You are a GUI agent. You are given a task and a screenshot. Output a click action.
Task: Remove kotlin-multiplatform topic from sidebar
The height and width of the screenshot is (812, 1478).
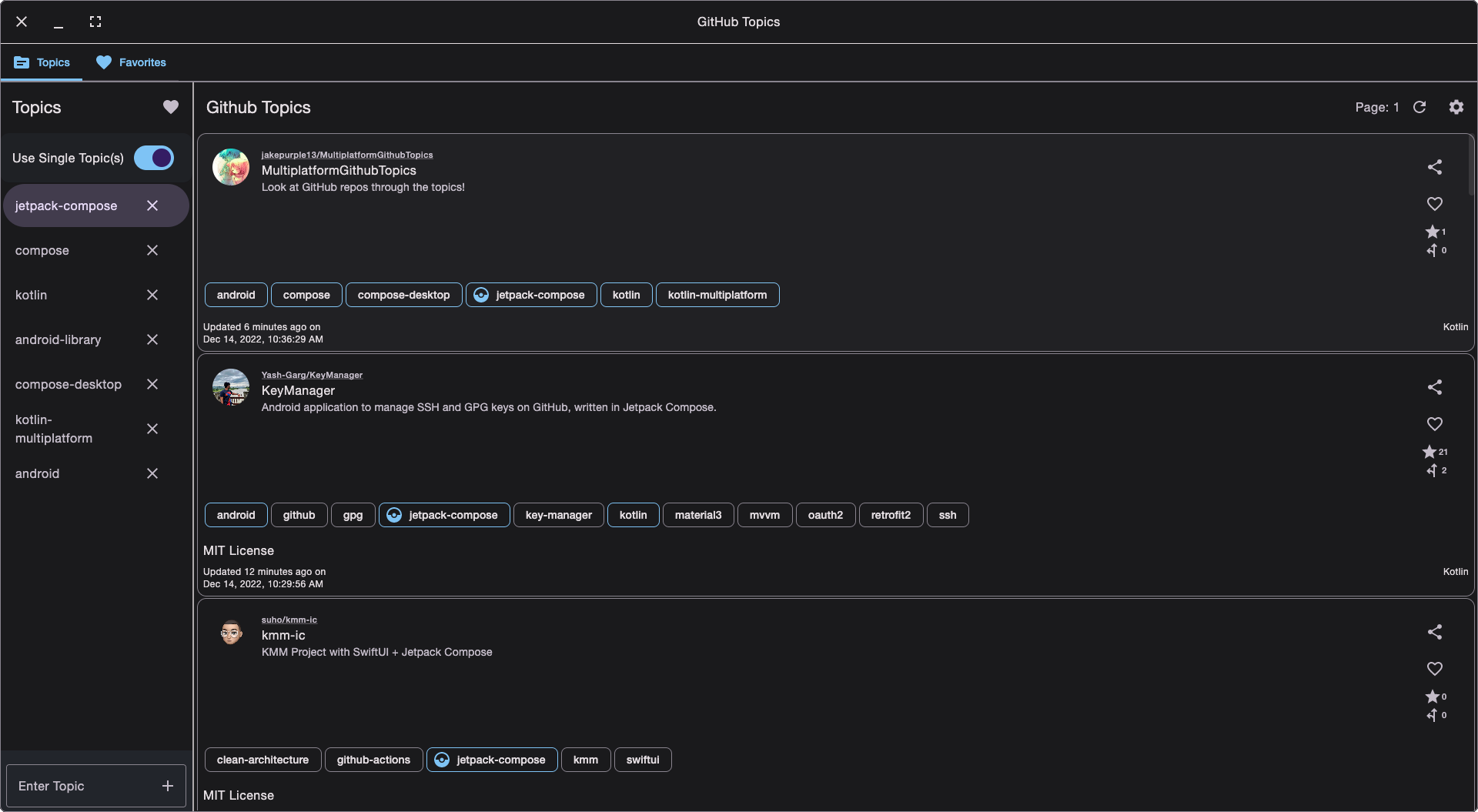click(152, 429)
